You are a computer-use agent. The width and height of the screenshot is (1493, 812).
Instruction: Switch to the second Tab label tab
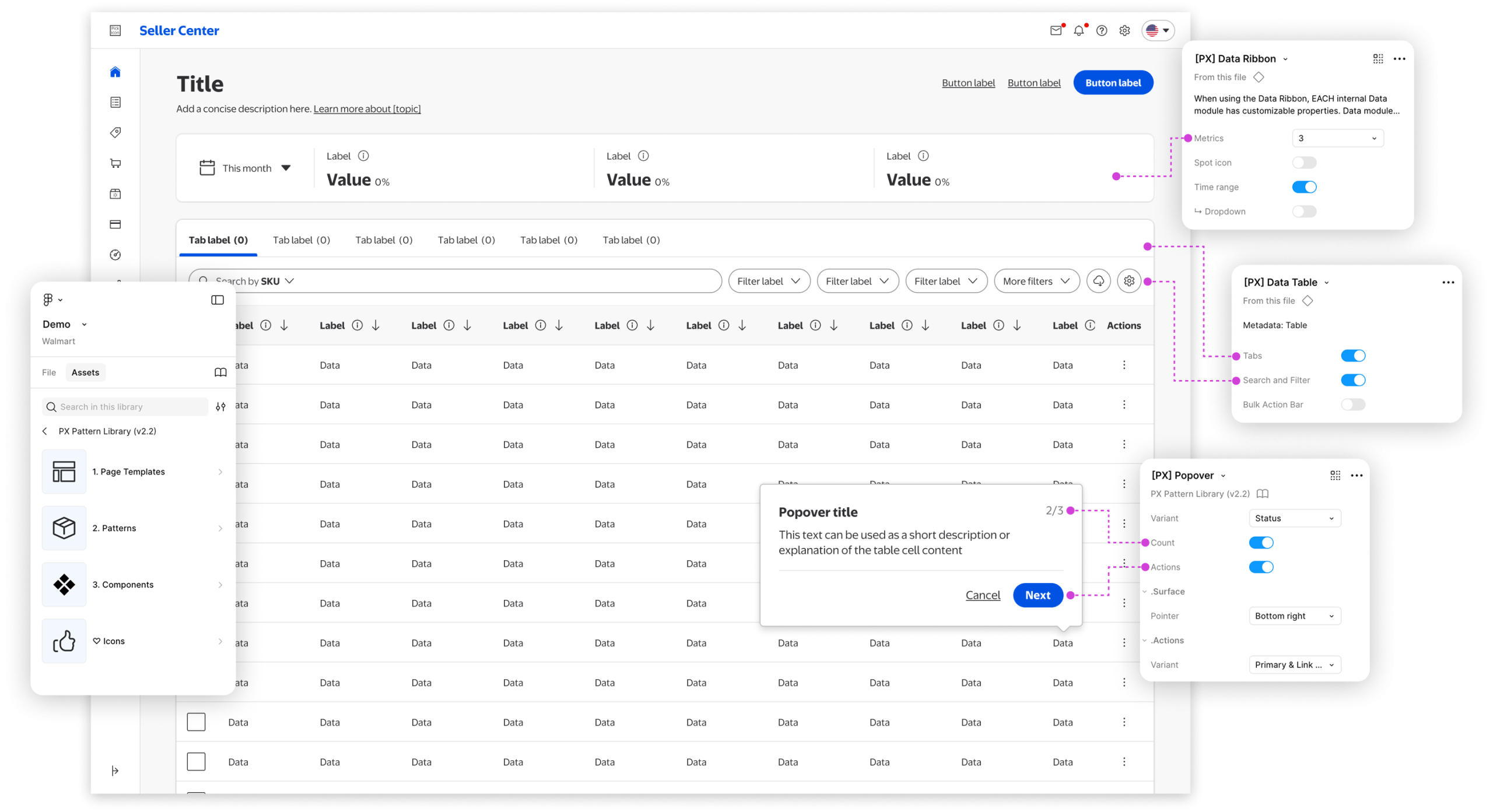(x=302, y=240)
